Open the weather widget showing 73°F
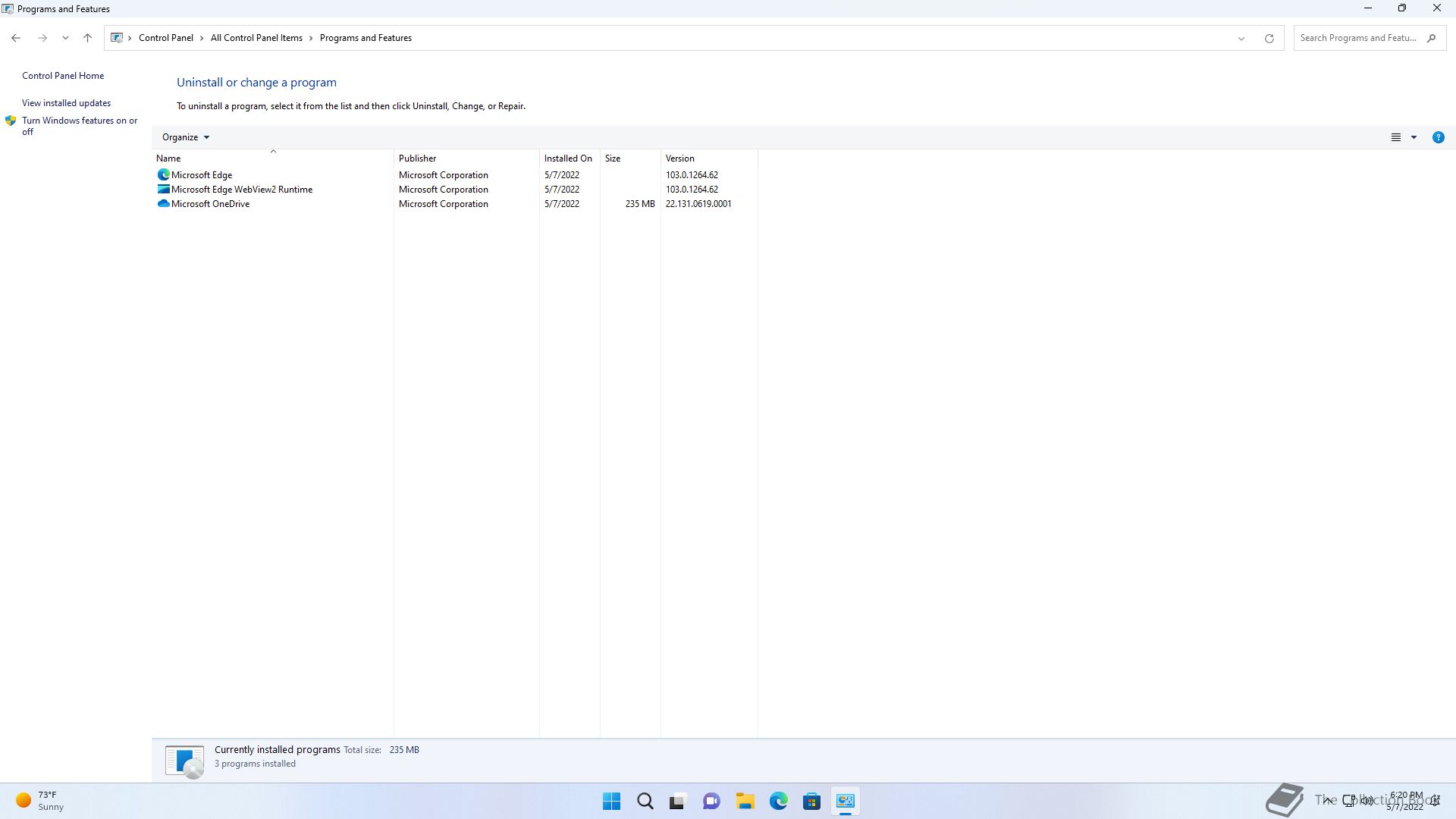The width and height of the screenshot is (1456, 819). click(40, 801)
